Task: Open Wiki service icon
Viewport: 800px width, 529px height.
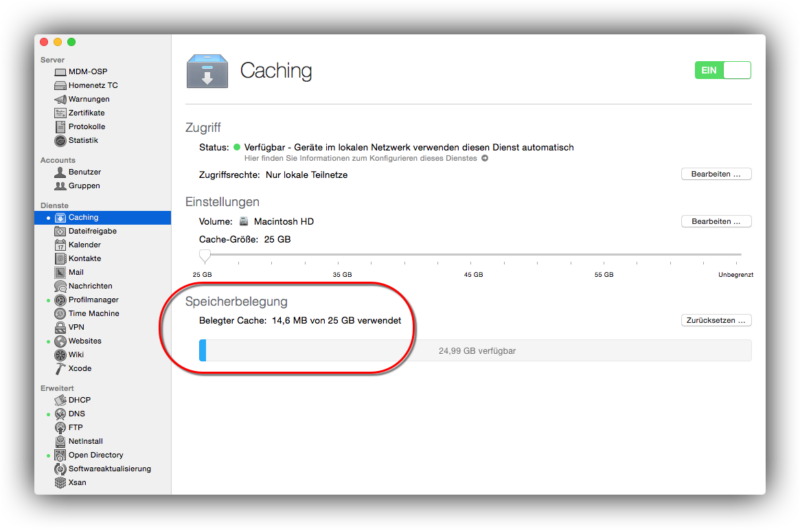Action: pos(60,355)
